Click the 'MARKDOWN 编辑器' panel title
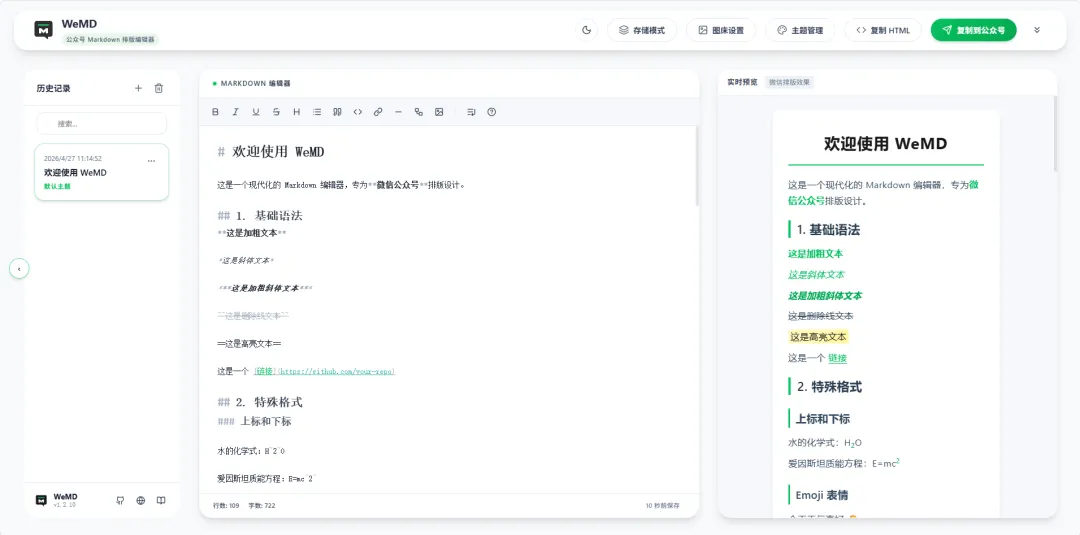The image size is (1080, 535). pos(256,83)
